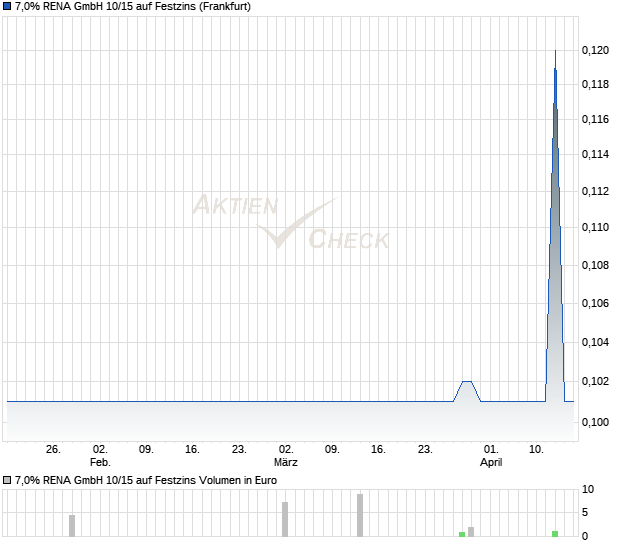Click the 'Feb.' month label
620x546 pixels.
100,462
